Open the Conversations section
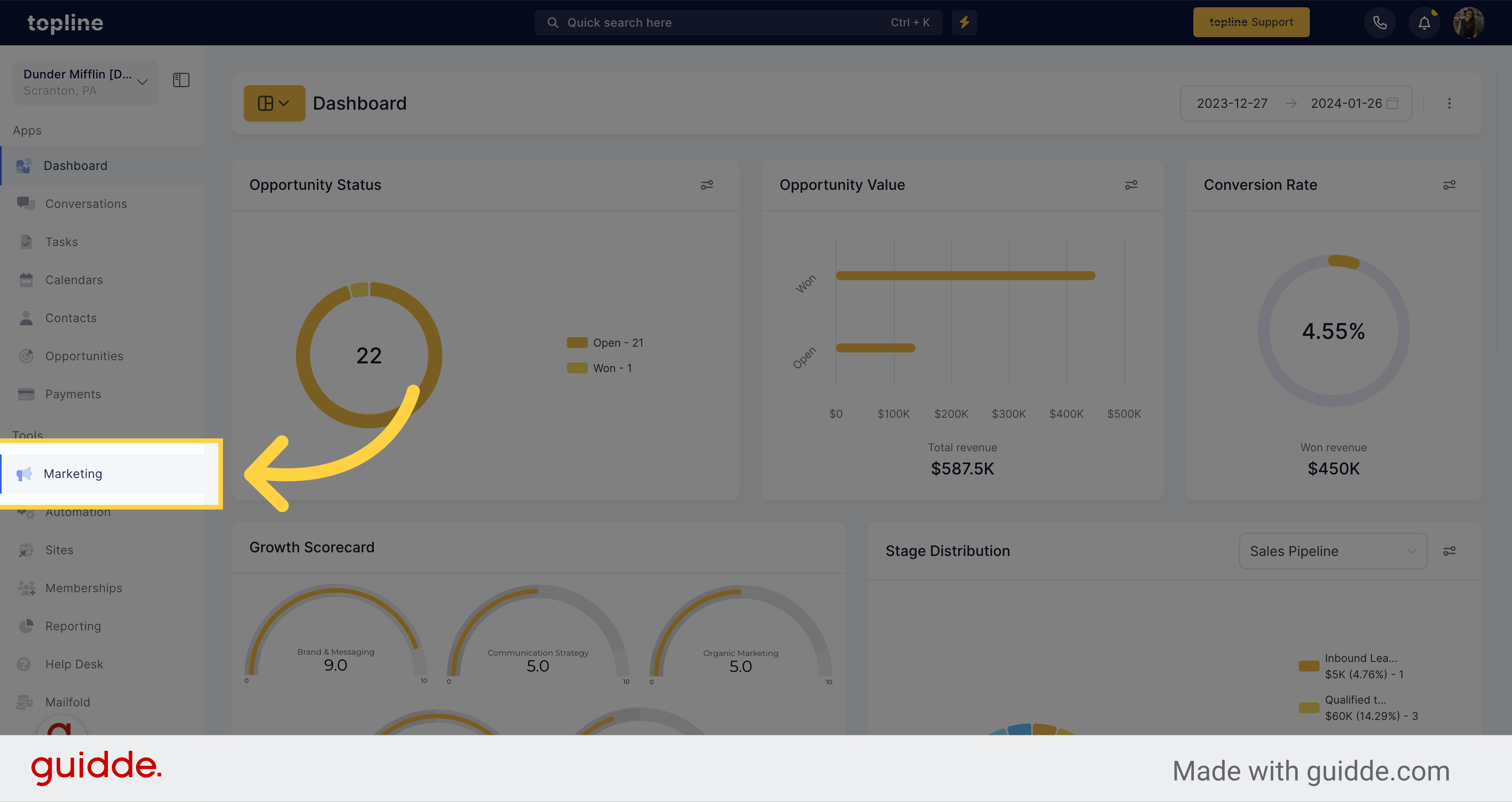Viewport: 1512px width, 802px height. [x=86, y=203]
